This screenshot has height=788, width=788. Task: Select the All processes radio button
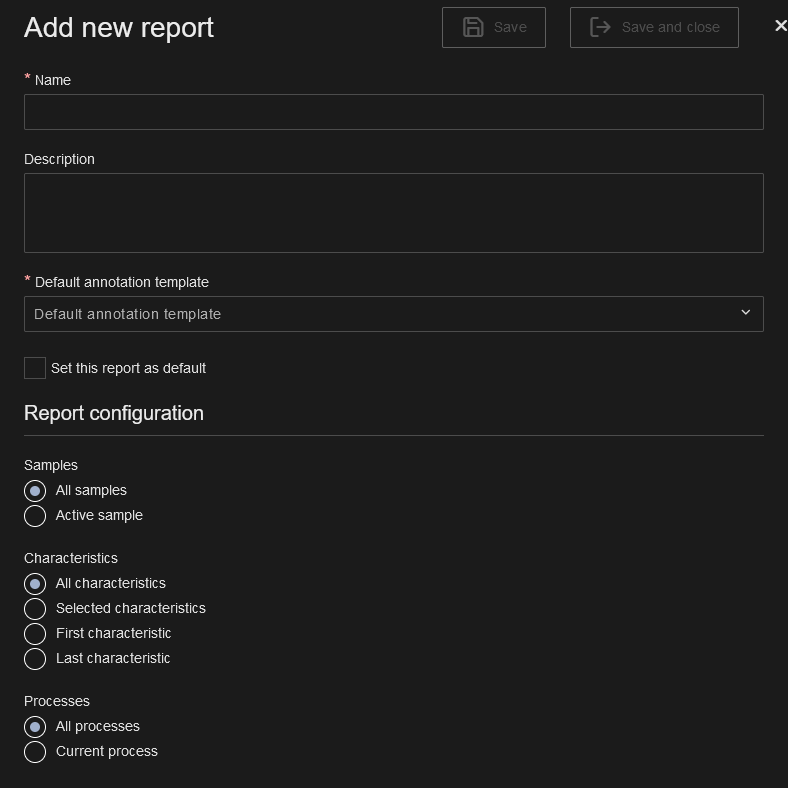point(35,727)
